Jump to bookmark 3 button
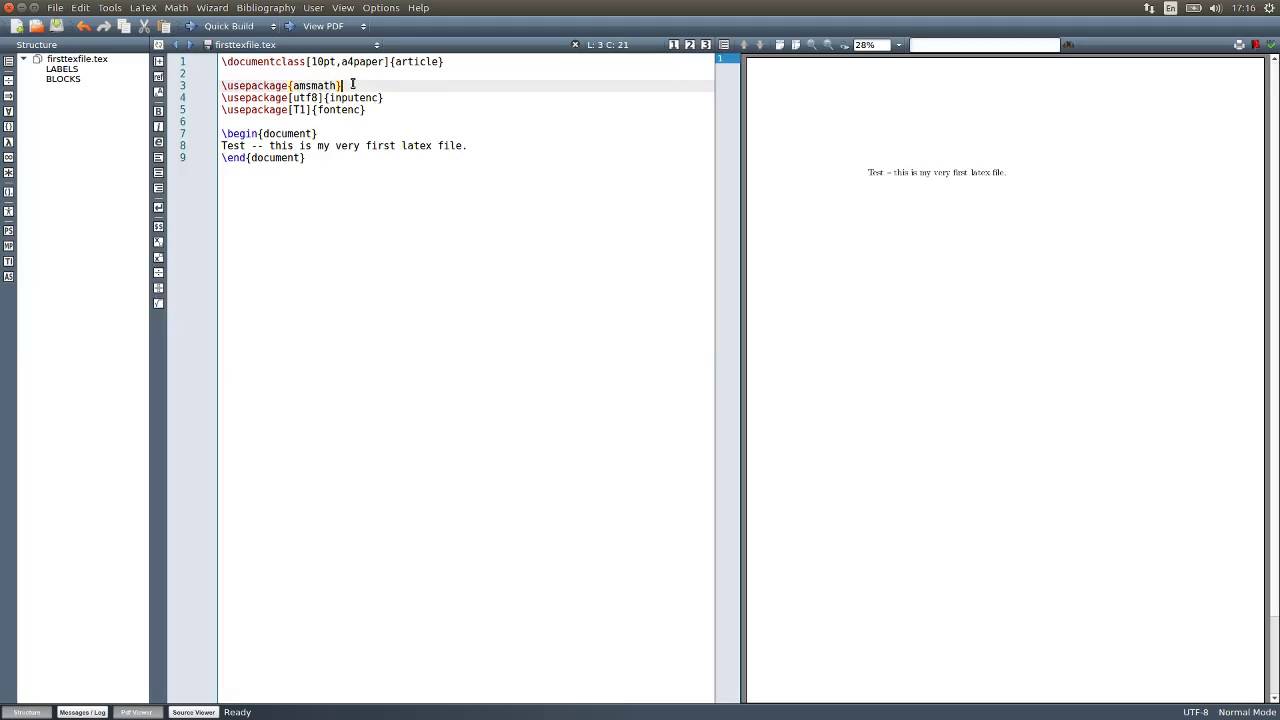Viewport: 1280px width, 720px height. [x=706, y=45]
